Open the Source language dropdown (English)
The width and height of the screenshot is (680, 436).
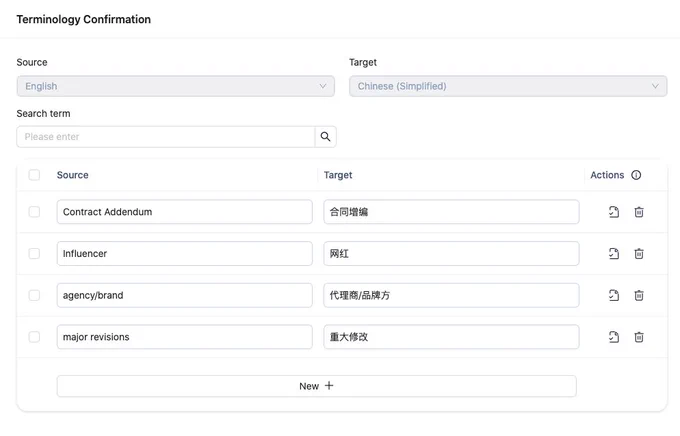click(x=176, y=86)
